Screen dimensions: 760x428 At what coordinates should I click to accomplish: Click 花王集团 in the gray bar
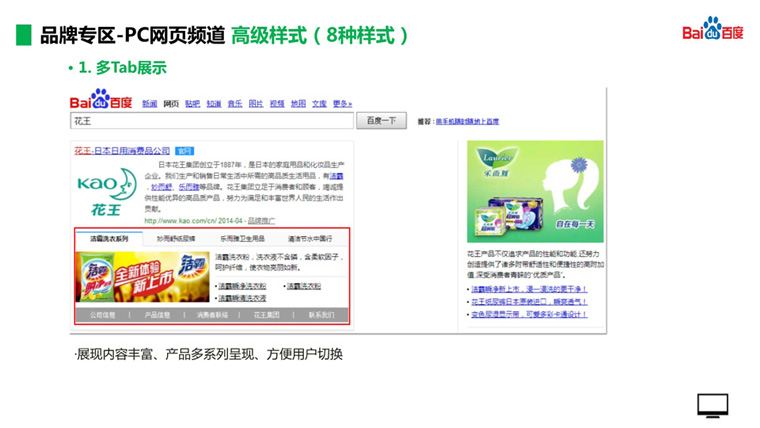pos(267,315)
